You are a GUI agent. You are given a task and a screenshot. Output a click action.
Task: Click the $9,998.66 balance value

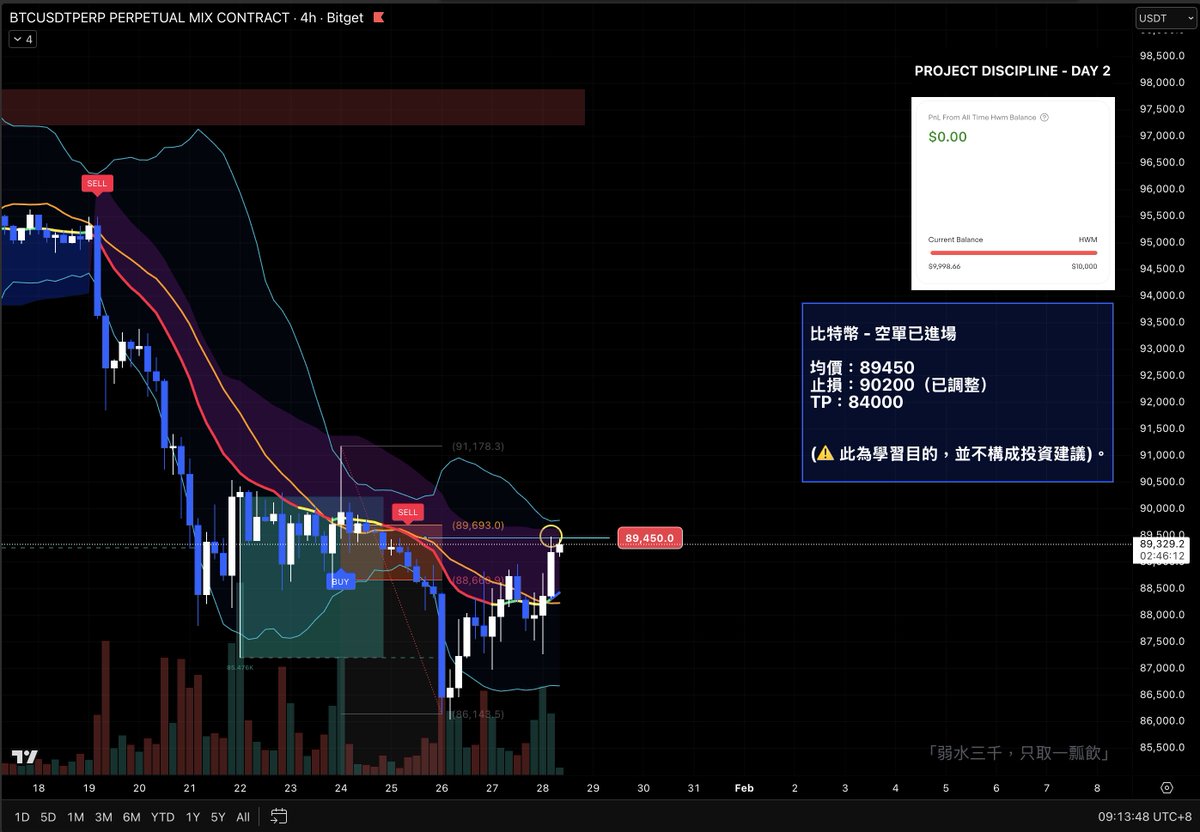click(944, 266)
